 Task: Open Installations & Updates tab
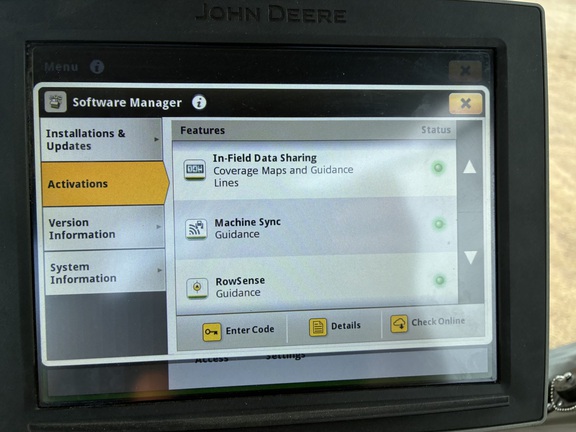coord(102,140)
